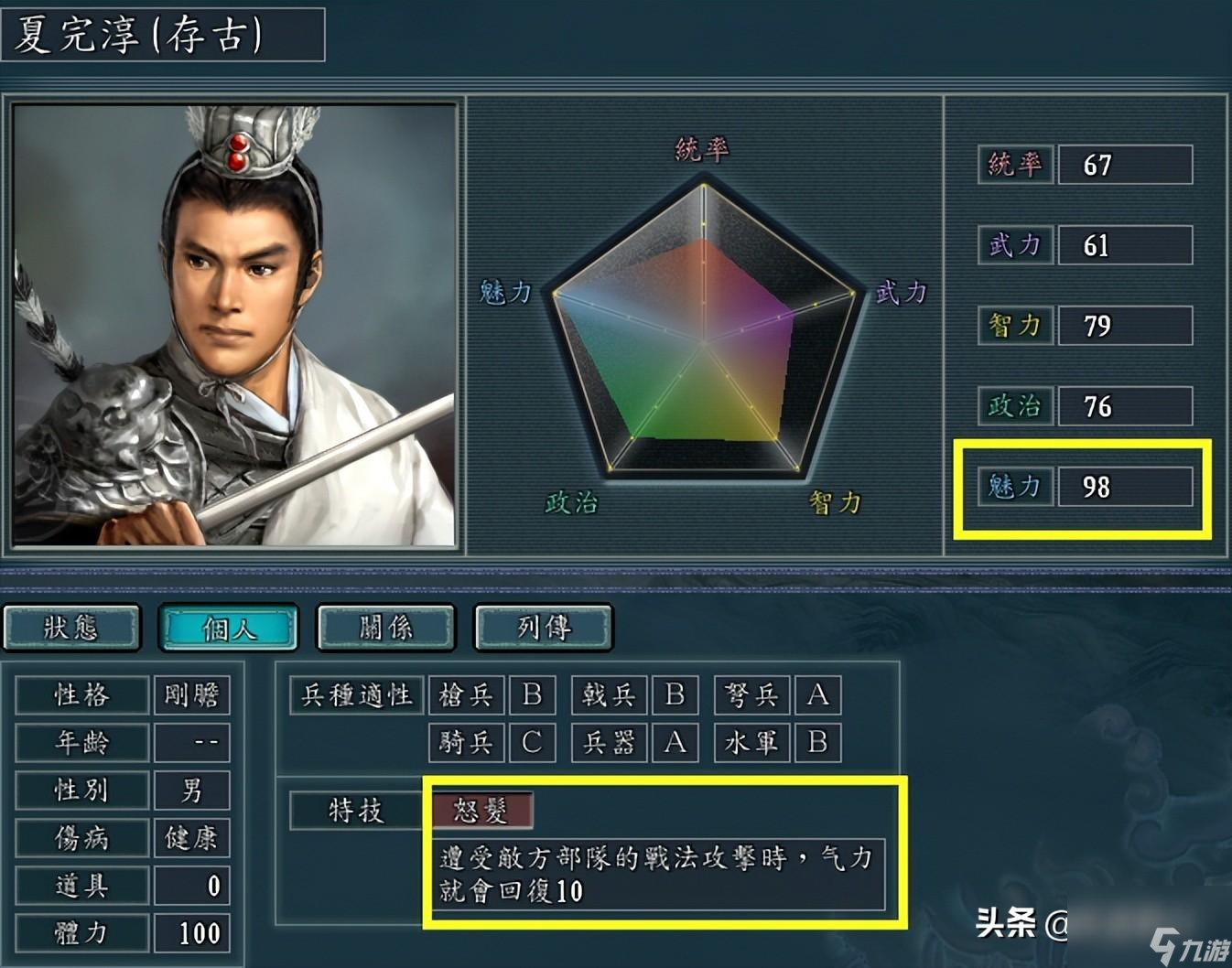Click the 武力 stat label
The height and width of the screenshot is (968, 1232).
coord(1015,245)
